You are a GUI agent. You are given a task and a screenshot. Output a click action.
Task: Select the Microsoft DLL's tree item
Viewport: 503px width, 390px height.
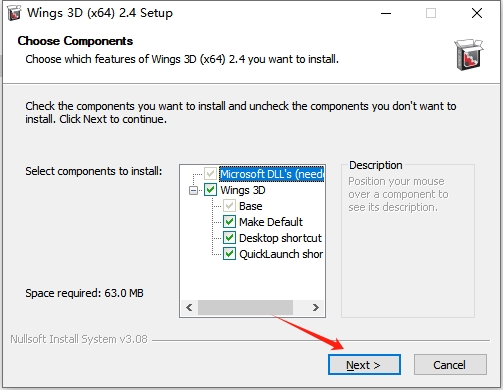click(271, 174)
